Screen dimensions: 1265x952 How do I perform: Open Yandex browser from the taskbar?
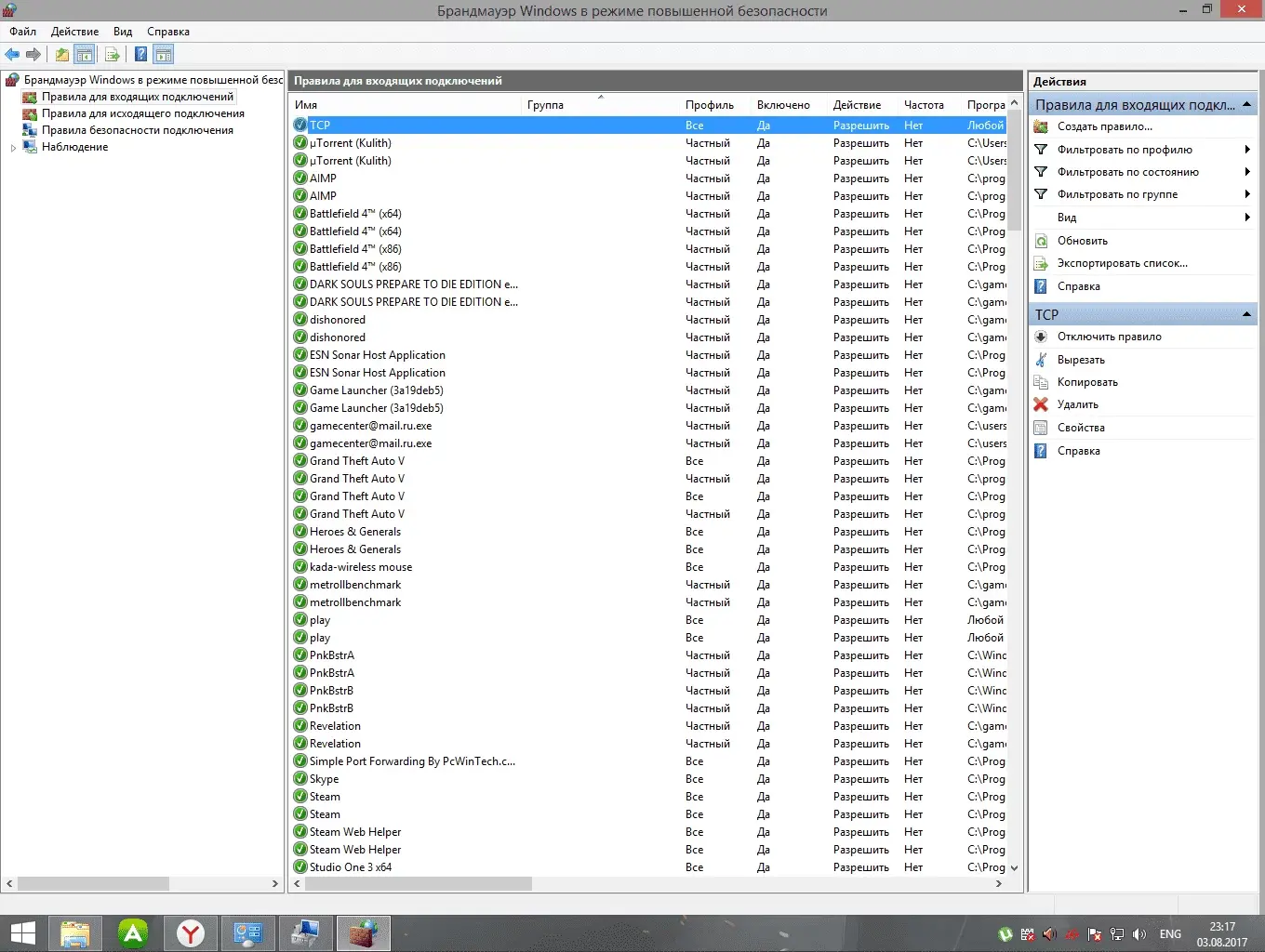(191, 933)
